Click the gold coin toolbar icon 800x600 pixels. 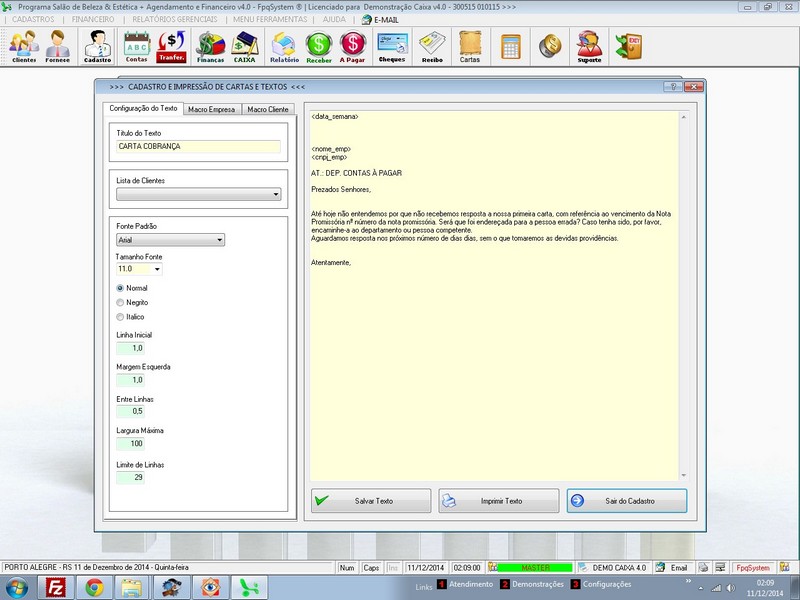tap(550, 46)
